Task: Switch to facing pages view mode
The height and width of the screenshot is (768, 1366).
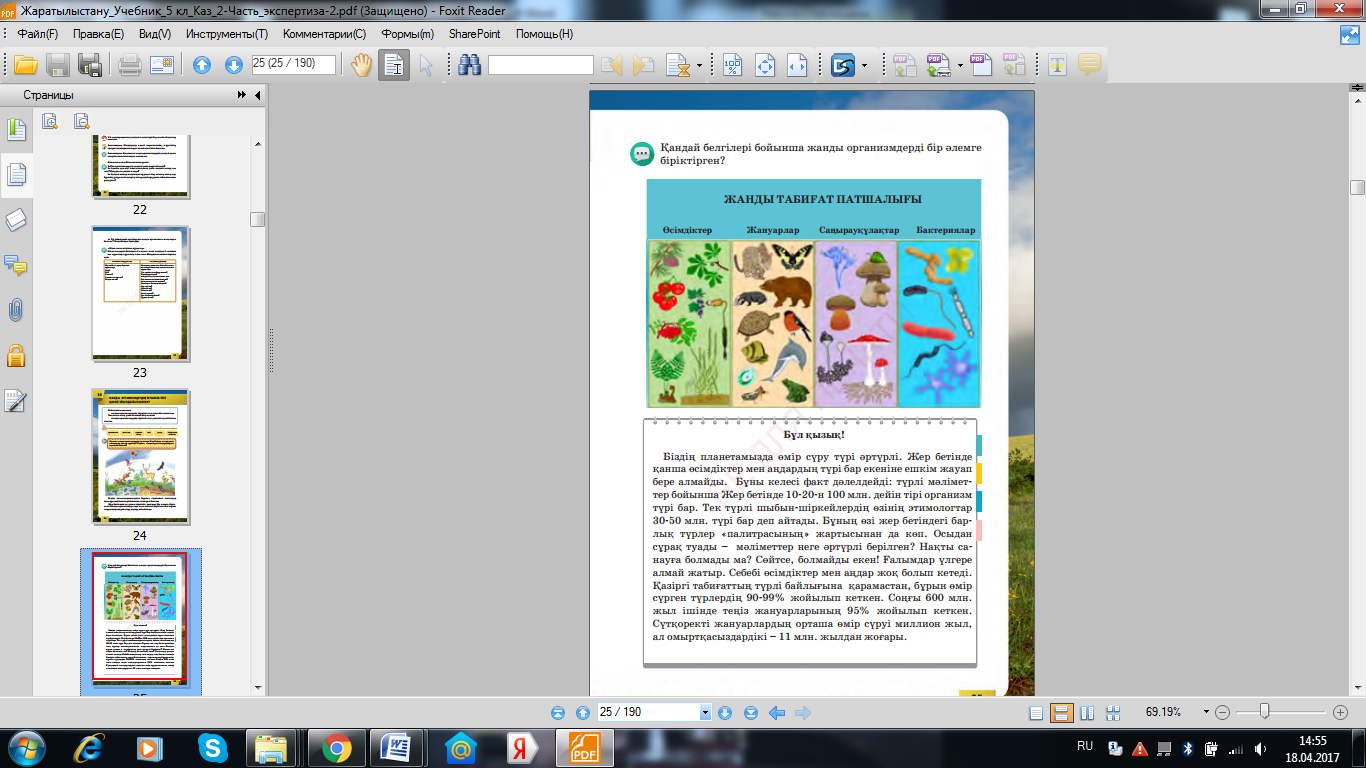Action: [x=1087, y=713]
